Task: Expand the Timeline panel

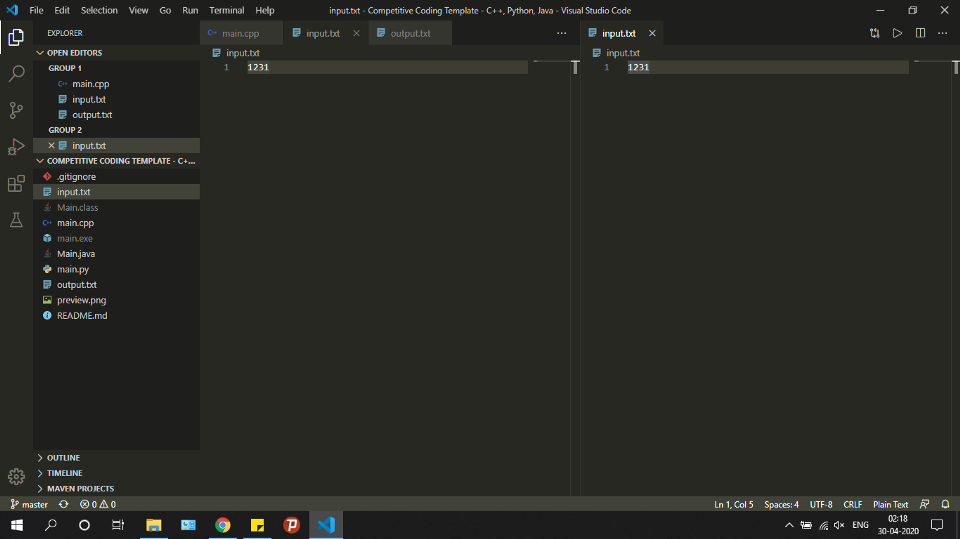Action: click(64, 473)
